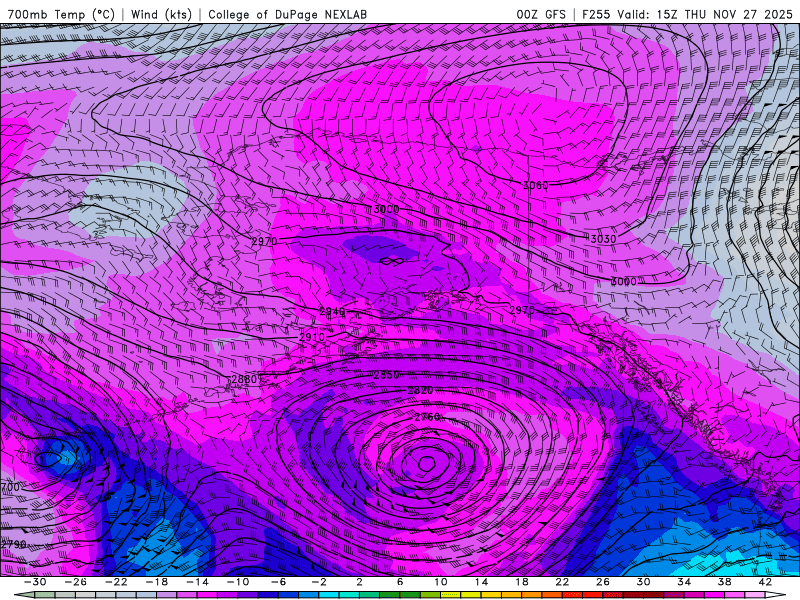800x600 pixels.
Task: Click the 2820 height contour label
Action: click(x=420, y=390)
